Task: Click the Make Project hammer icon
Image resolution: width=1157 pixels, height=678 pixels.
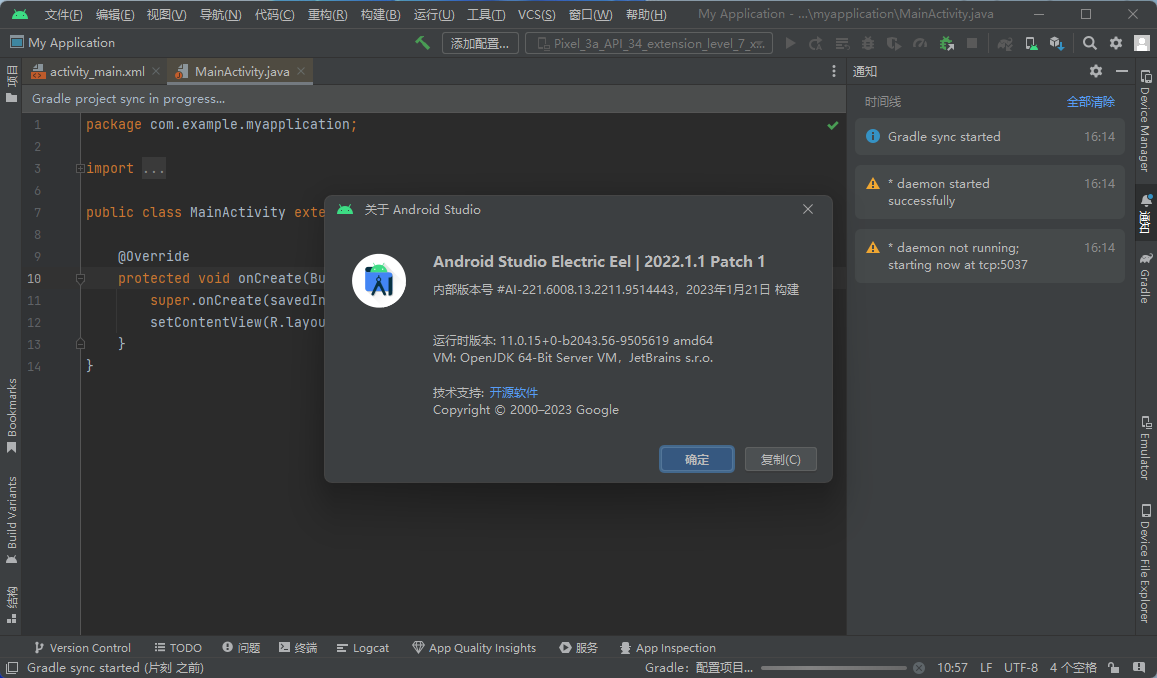Action: tap(422, 43)
